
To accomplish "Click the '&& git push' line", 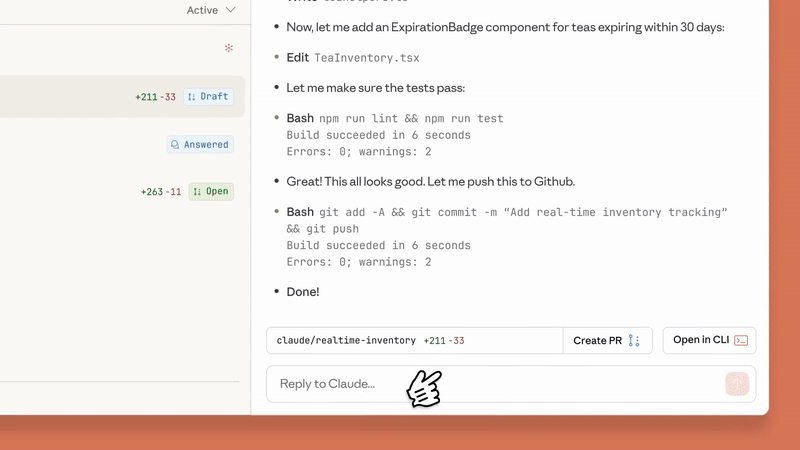I will (322, 229).
